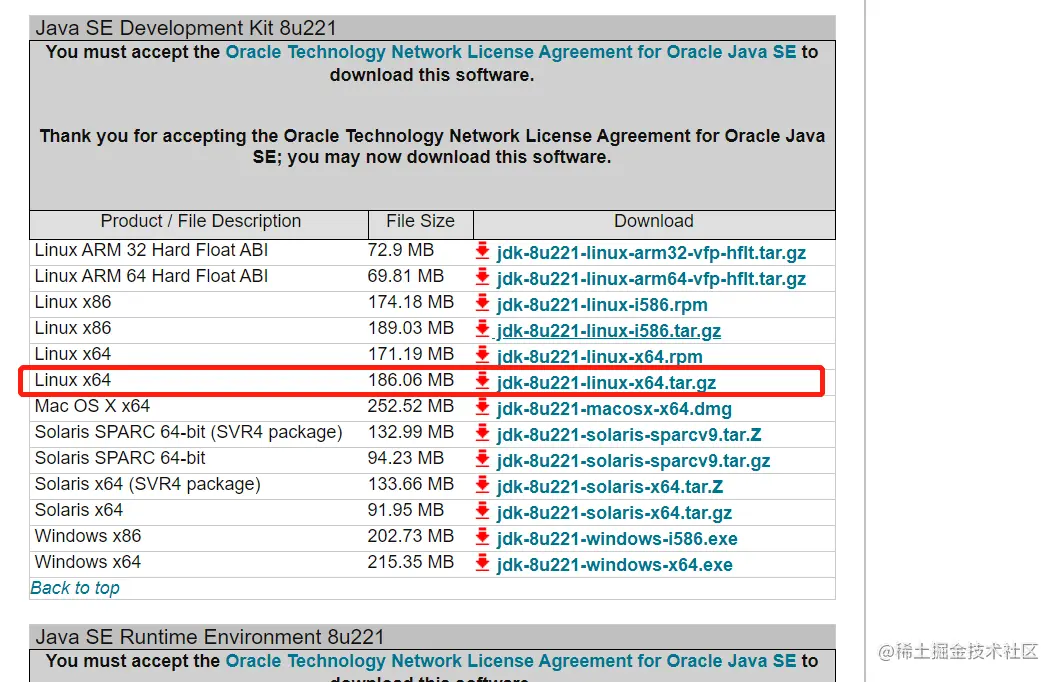Select the '133.66 MB' file size
This screenshot has height=682, width=1059.
click(411, 484)
